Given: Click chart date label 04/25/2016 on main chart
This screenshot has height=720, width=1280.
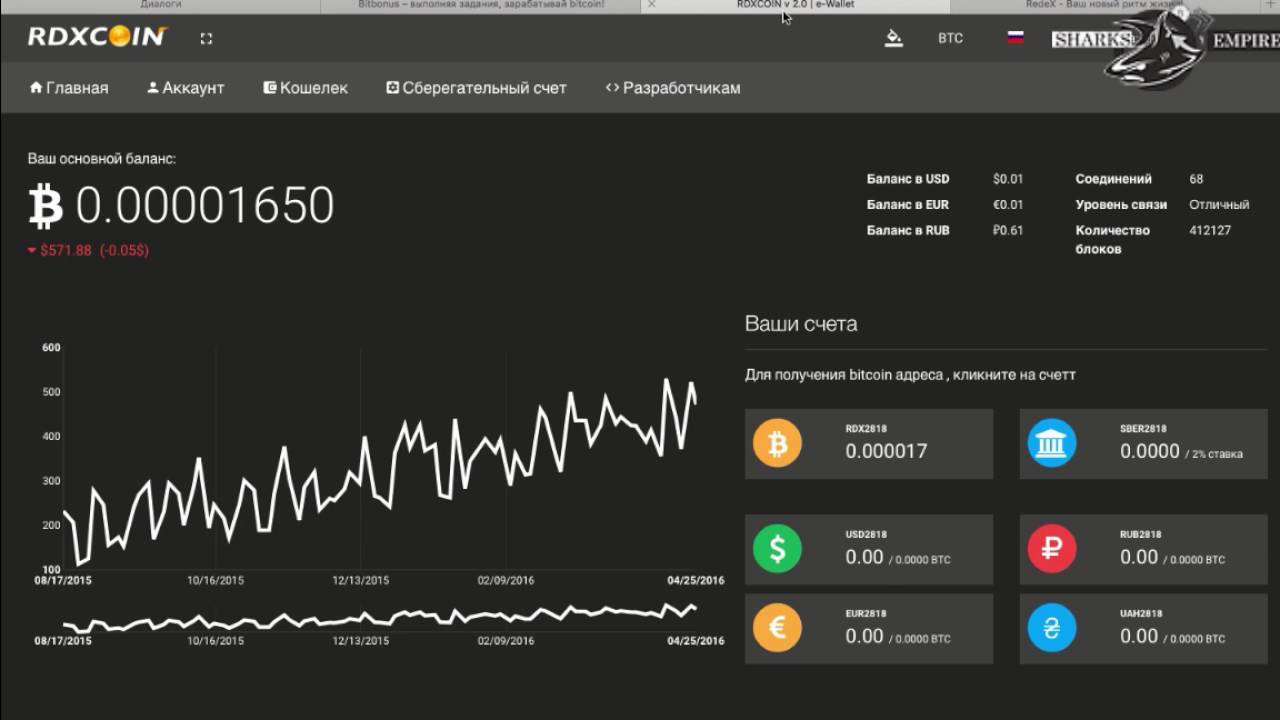Looking at the screenshot, I should click(696, 580).
